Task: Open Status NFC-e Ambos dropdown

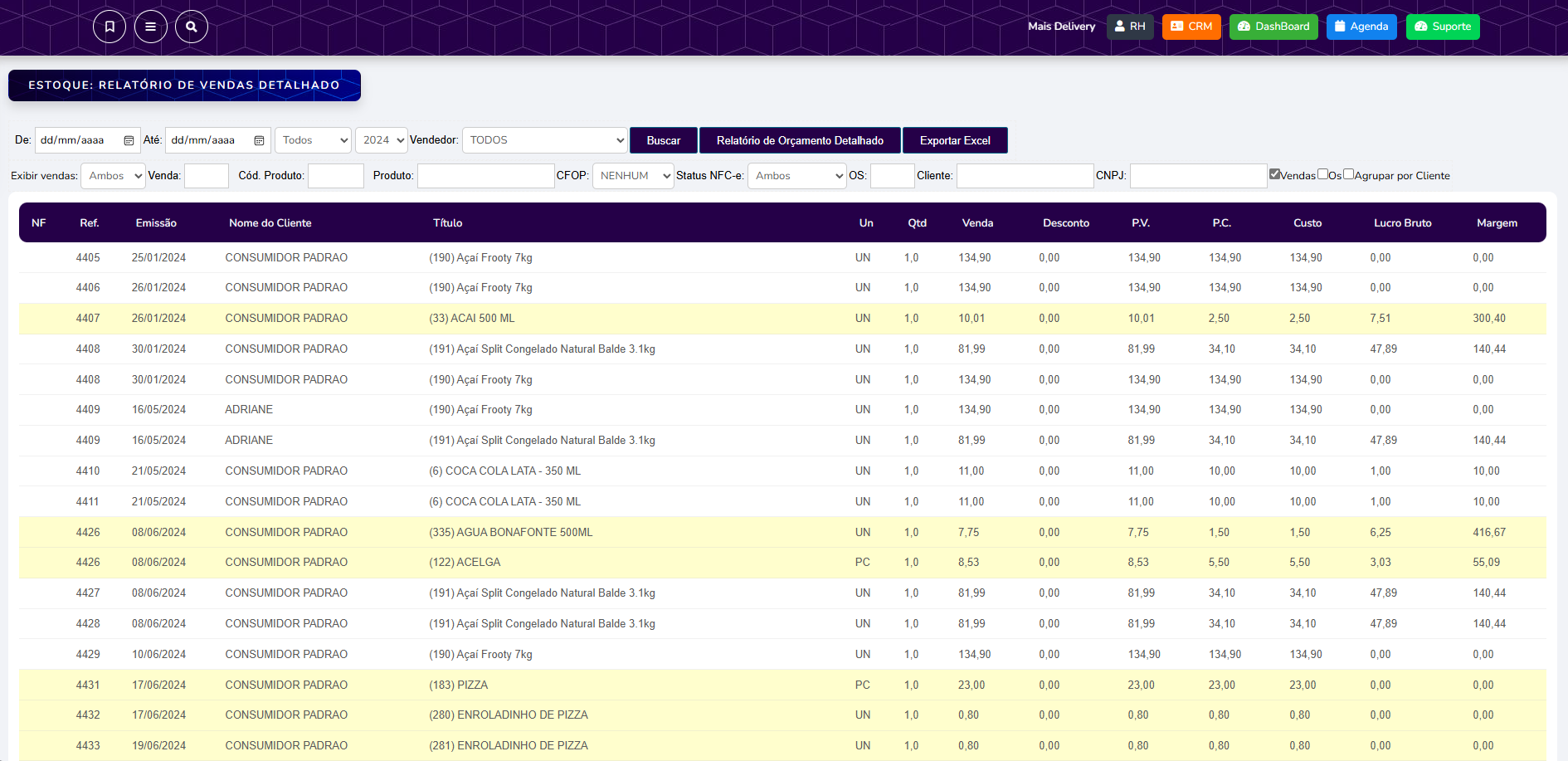Action: 796,176
